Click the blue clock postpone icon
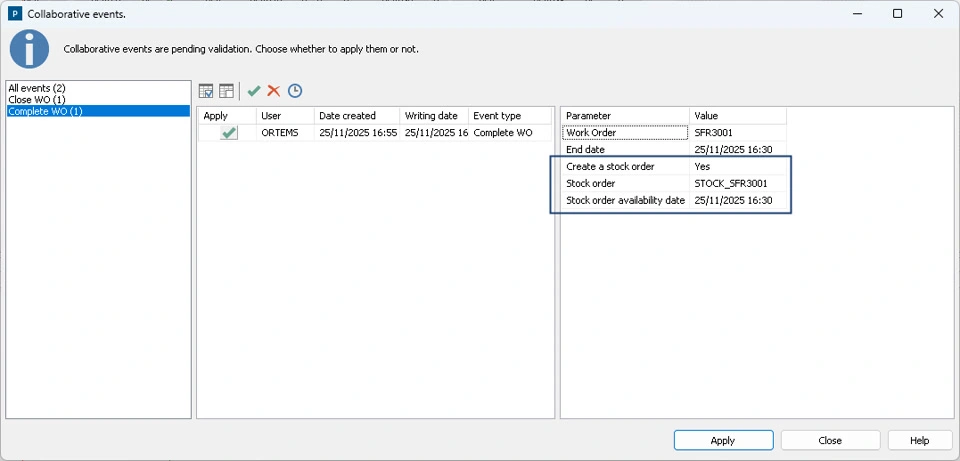The height and width of the screenshot is (461, 960). click(x=295, y=91)
